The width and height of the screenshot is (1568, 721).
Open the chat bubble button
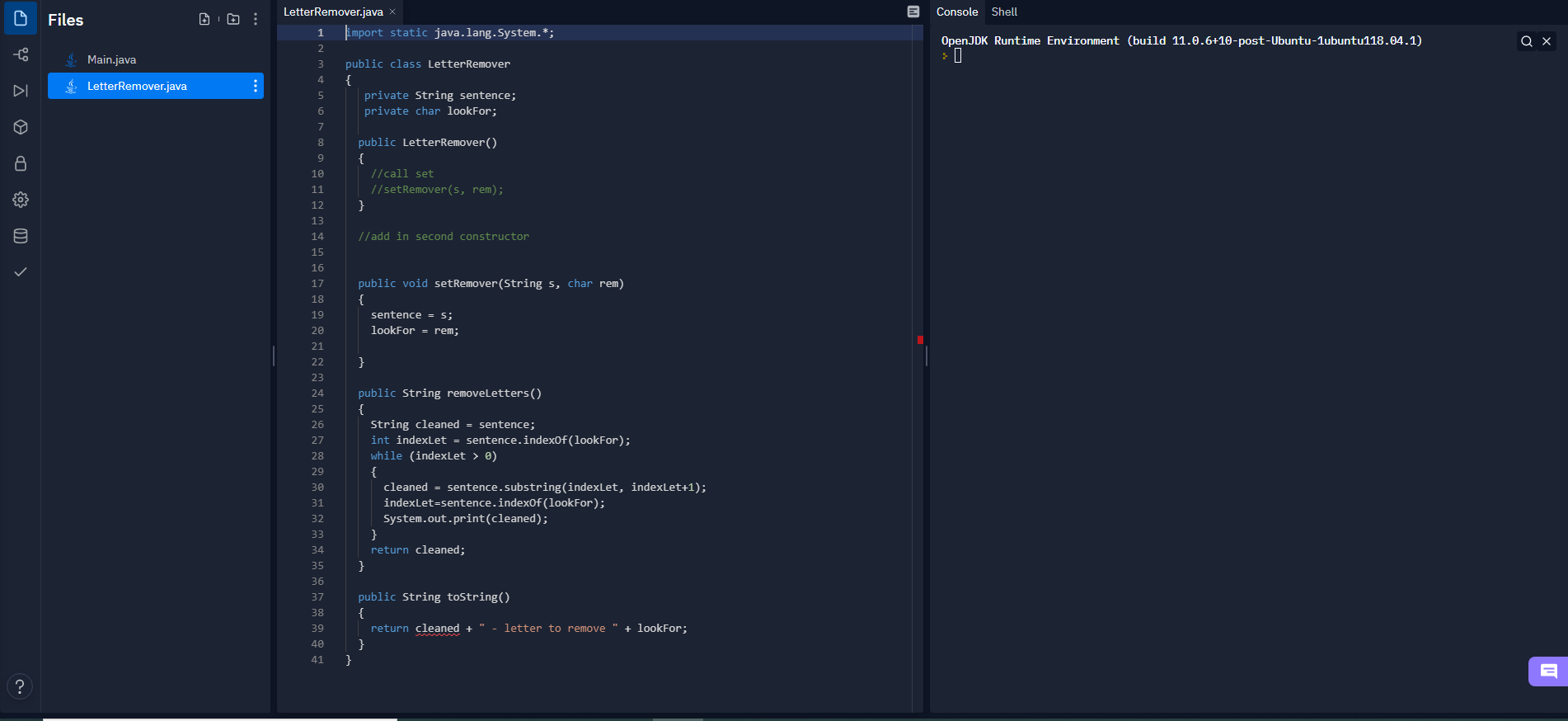pyautogui.click(x=1548, y=672)
